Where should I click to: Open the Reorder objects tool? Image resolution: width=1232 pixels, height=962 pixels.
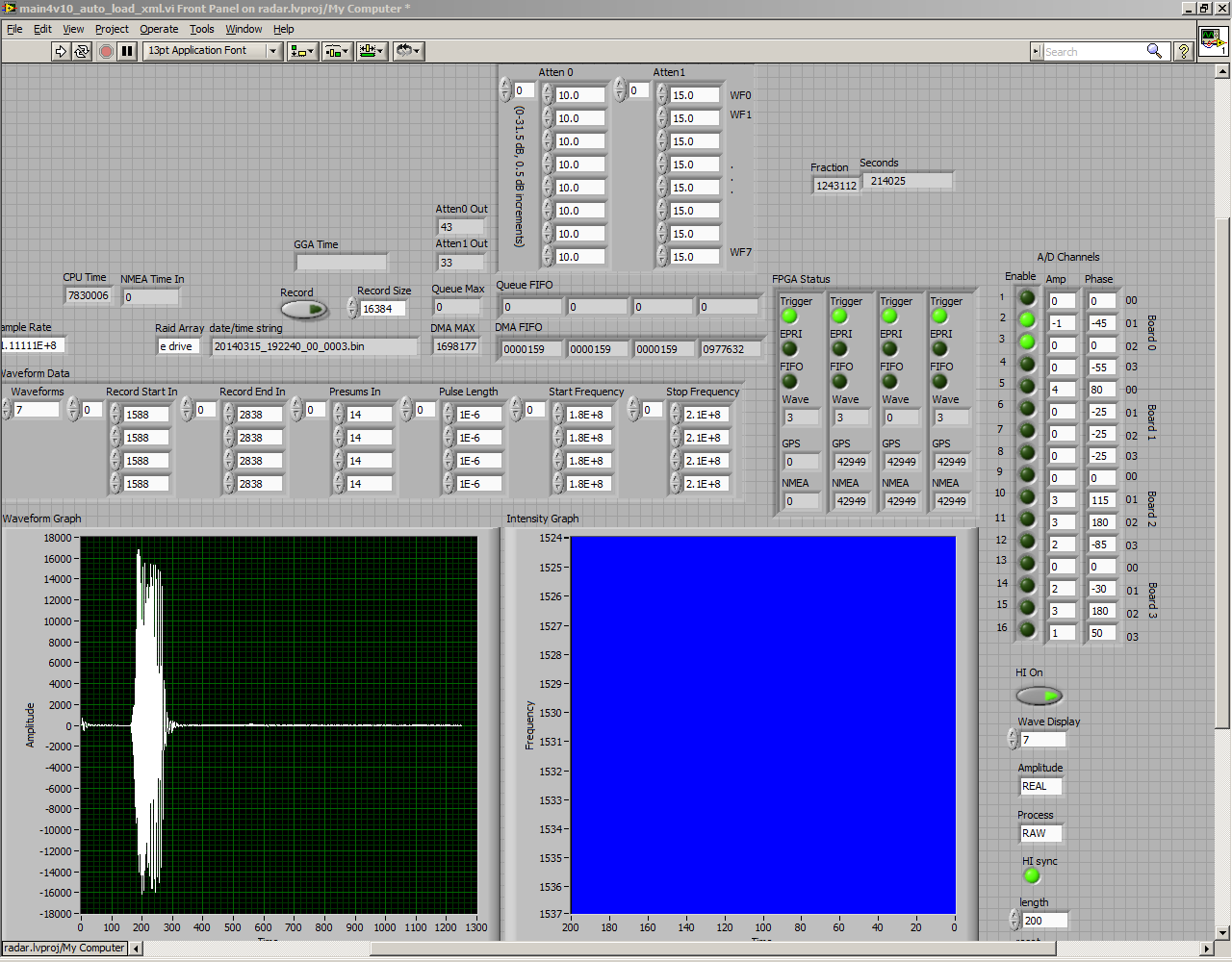[x=408, y=51]
